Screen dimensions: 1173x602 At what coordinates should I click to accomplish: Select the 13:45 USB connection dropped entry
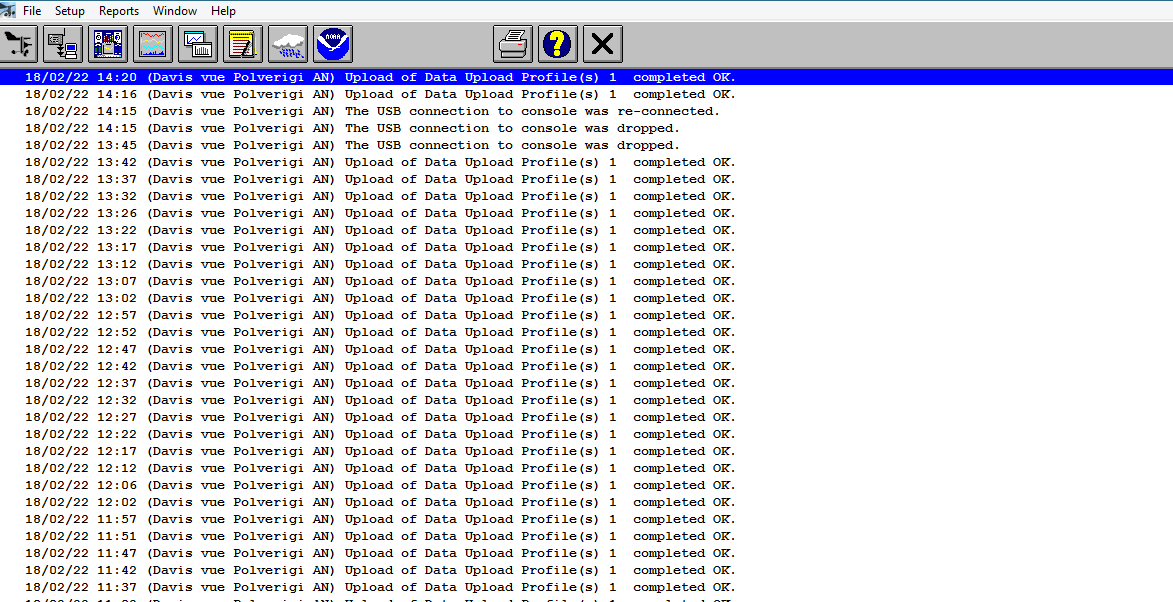coord(352,145)
